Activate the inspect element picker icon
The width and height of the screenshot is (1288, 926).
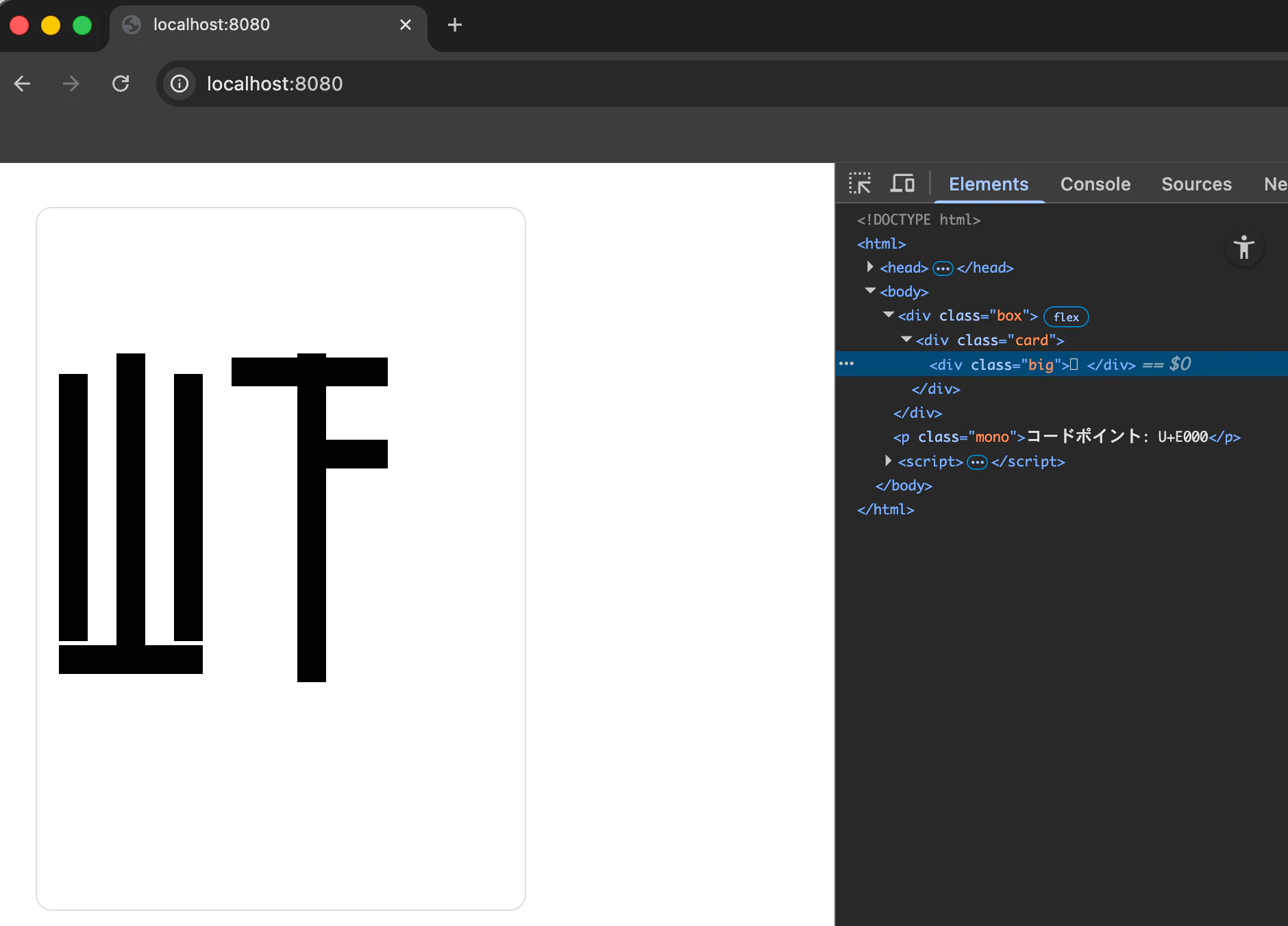coord(860,184)
